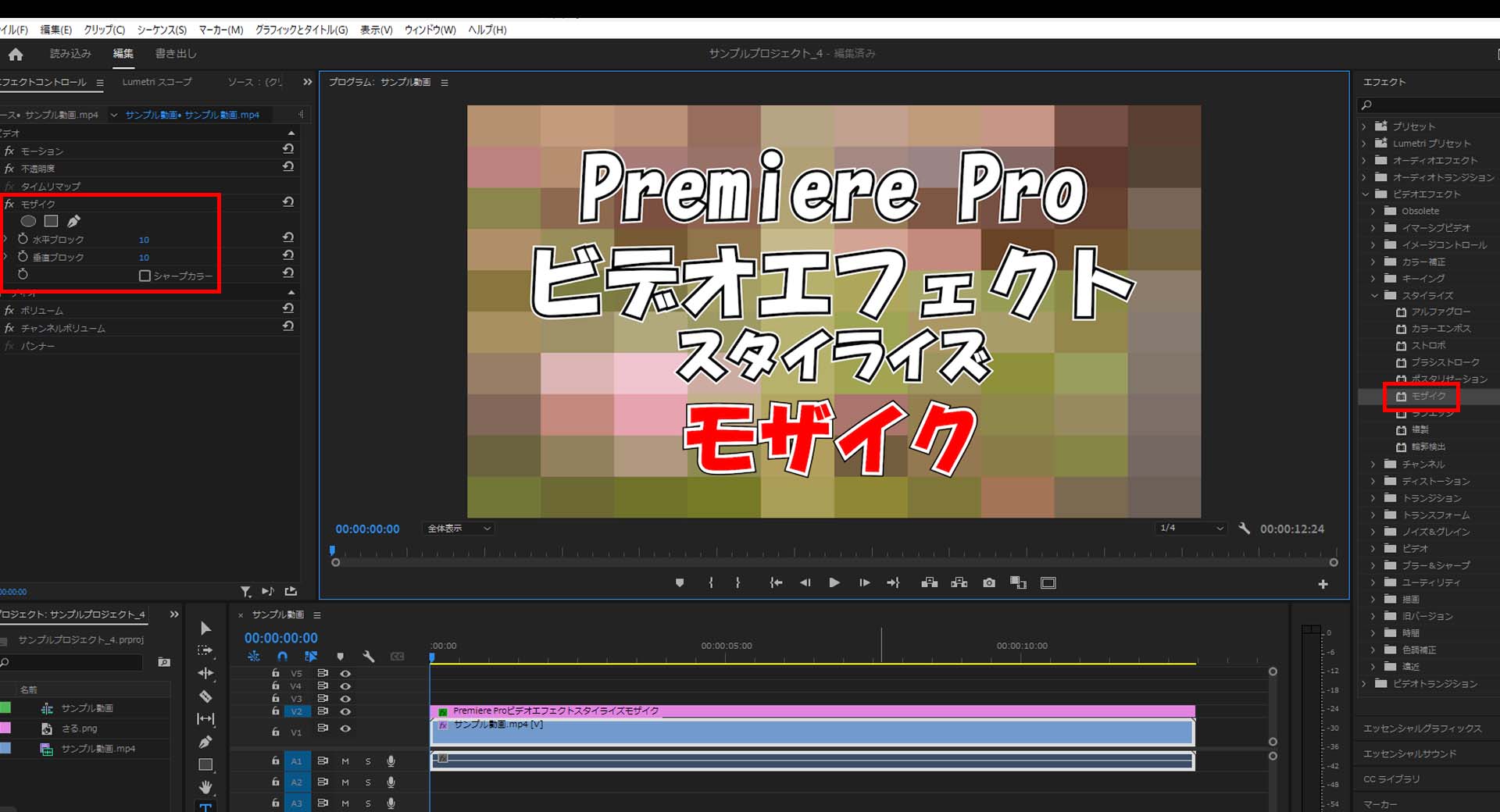Click the Lift button
1500x812 pixels.
tap(929, 582)
